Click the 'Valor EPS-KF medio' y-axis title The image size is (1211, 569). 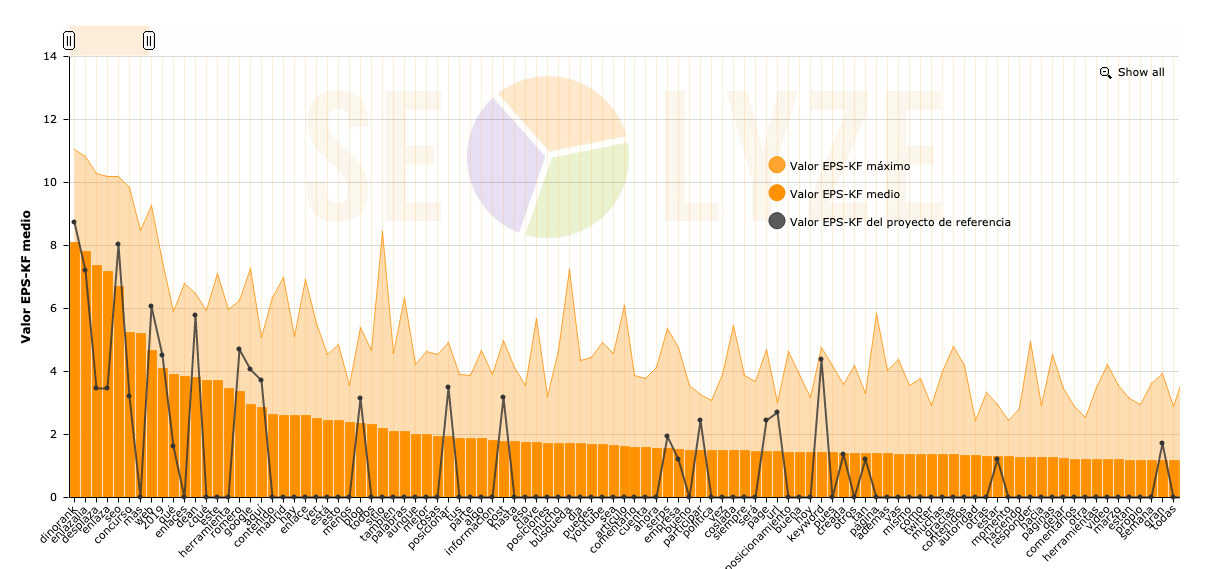pos(27,276)
